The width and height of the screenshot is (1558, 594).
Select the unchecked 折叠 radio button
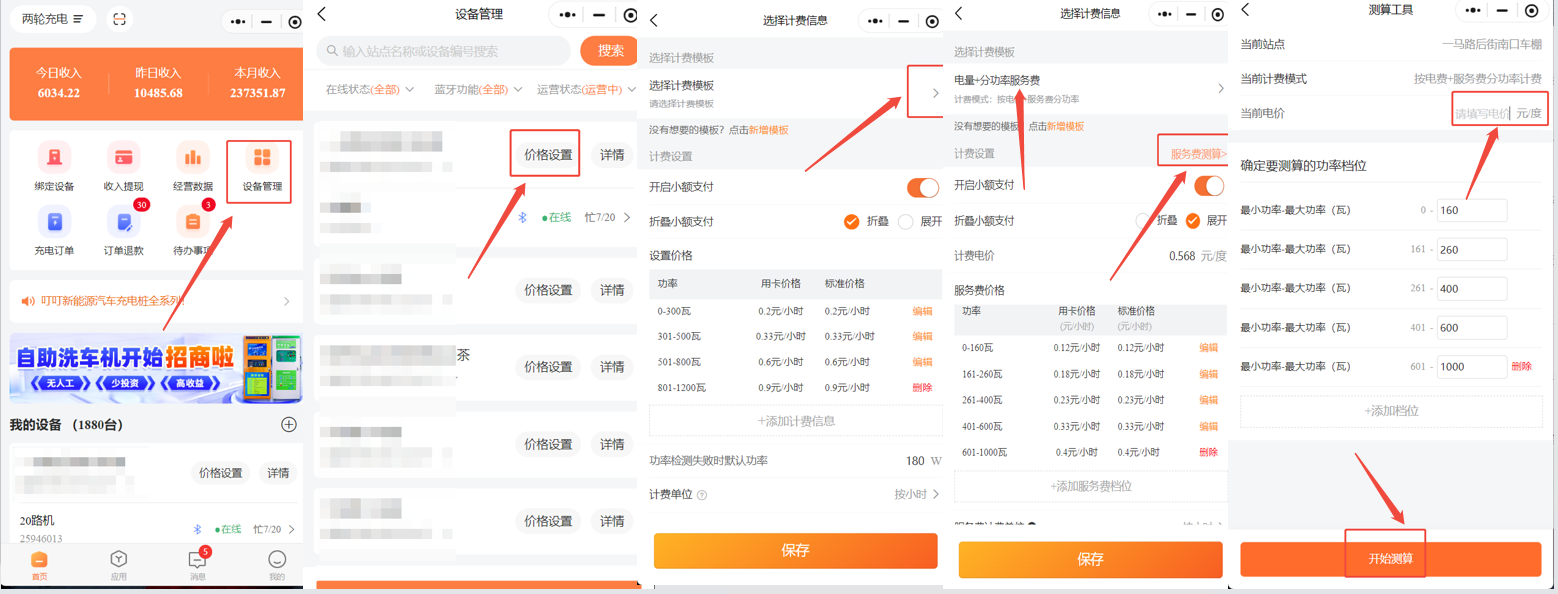[1143, 221]
